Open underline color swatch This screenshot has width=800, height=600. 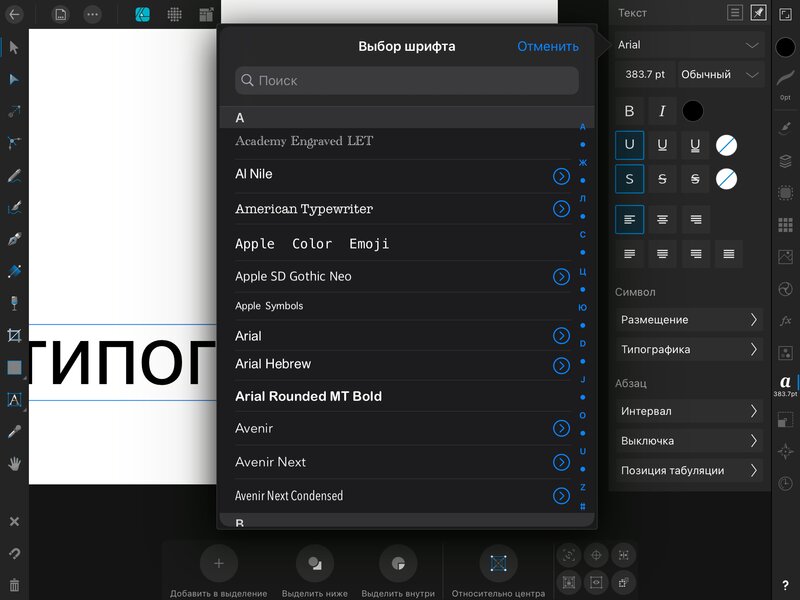pos(726,145)
